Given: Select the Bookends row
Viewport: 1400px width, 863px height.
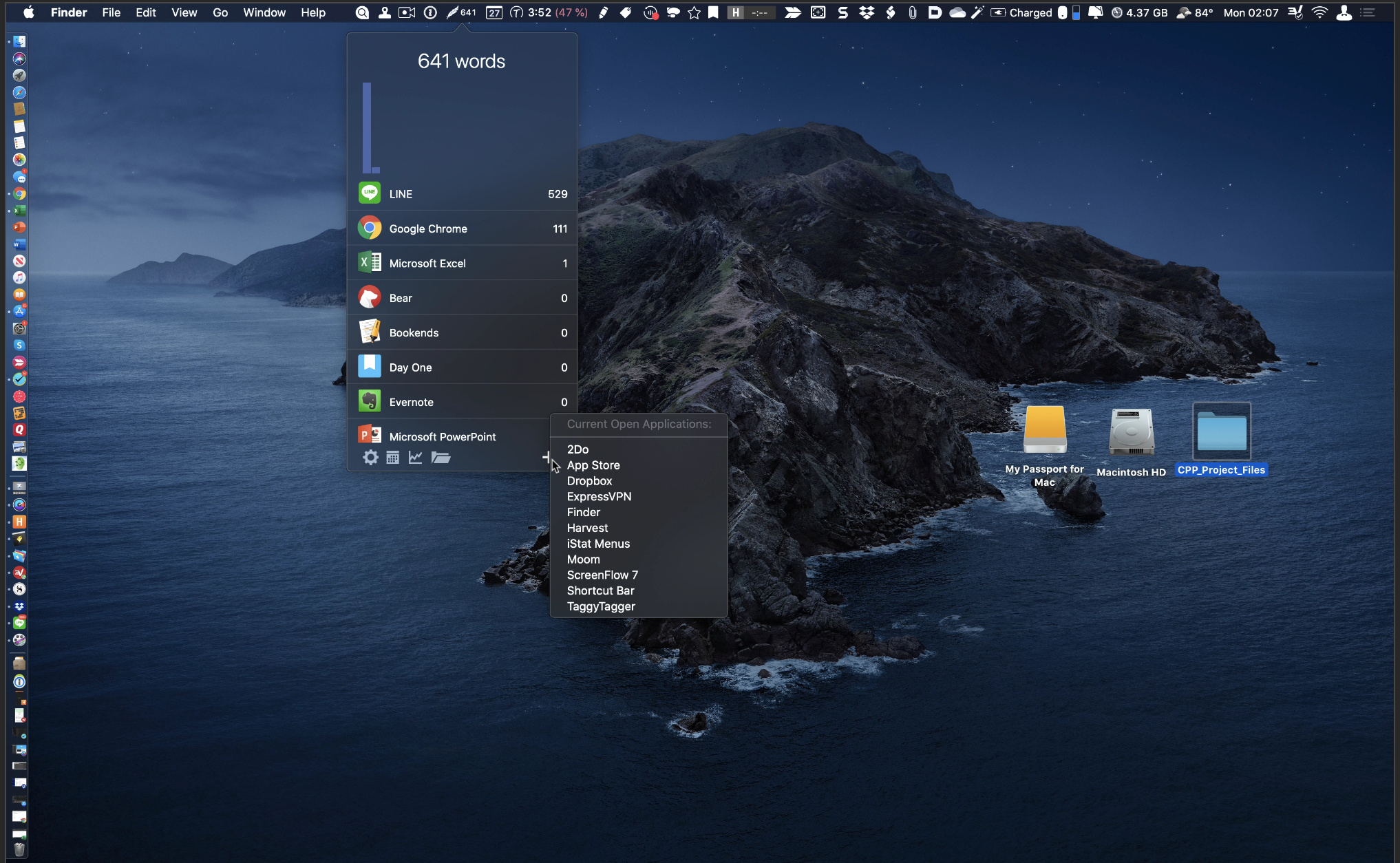Looking at the screenshot, I should coord(462,332).
